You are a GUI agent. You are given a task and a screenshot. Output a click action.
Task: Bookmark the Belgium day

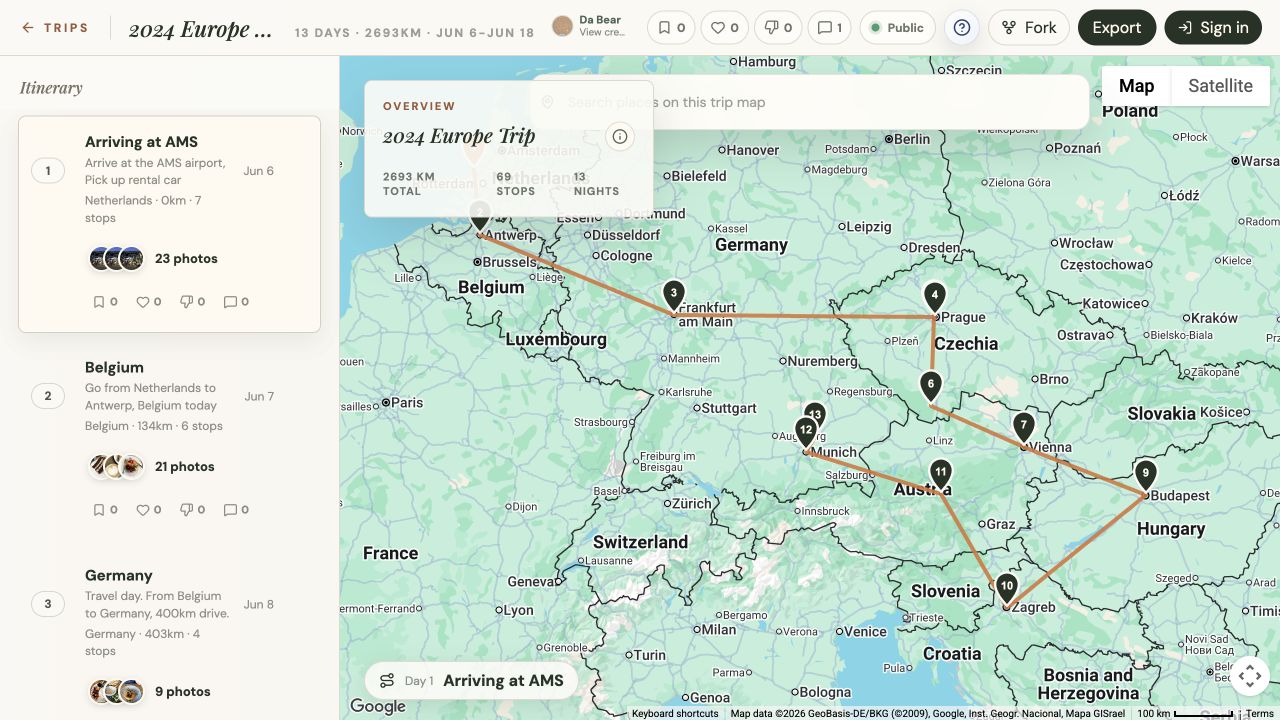point(105,510)
